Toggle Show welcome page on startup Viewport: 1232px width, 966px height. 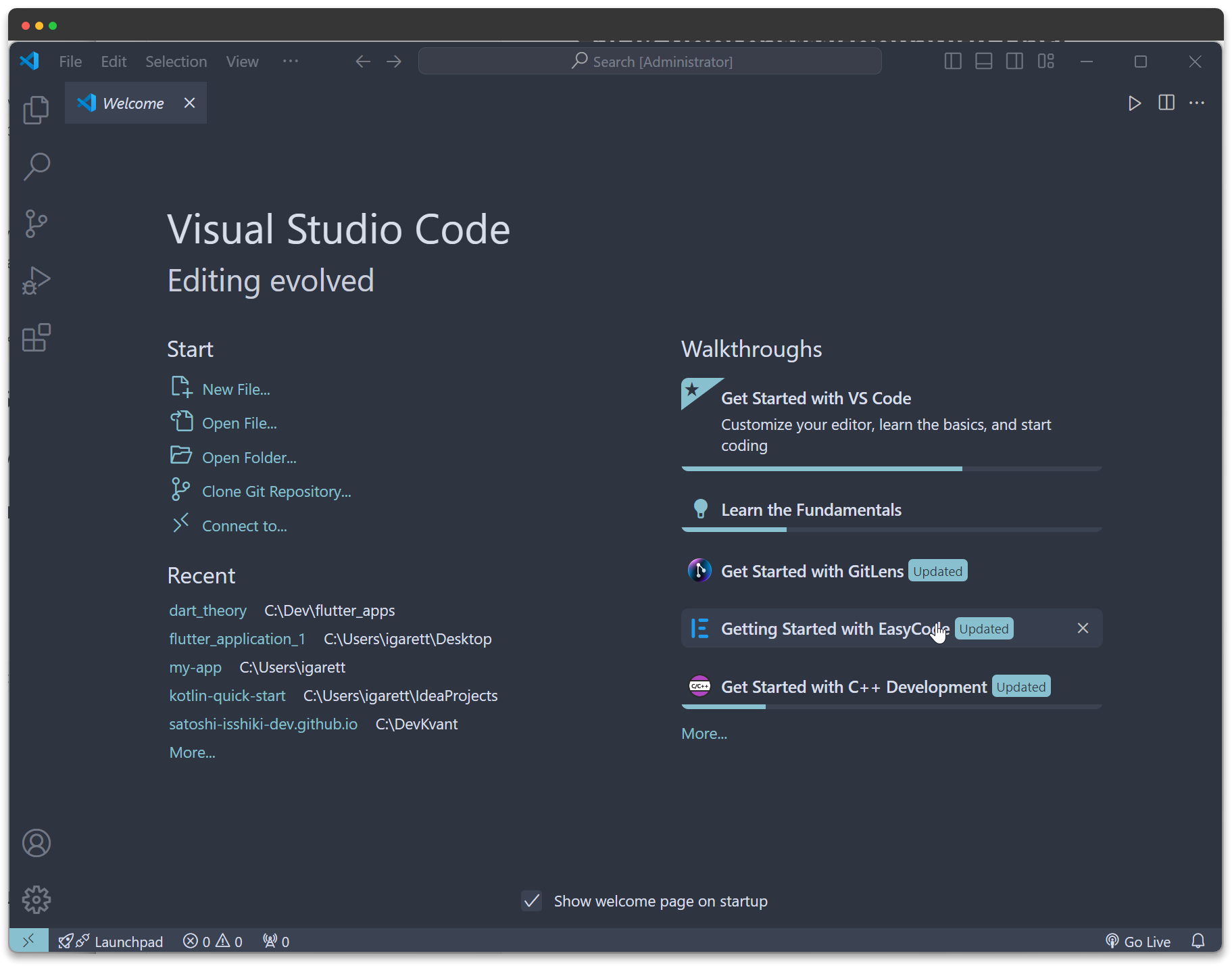coord(531,900)
